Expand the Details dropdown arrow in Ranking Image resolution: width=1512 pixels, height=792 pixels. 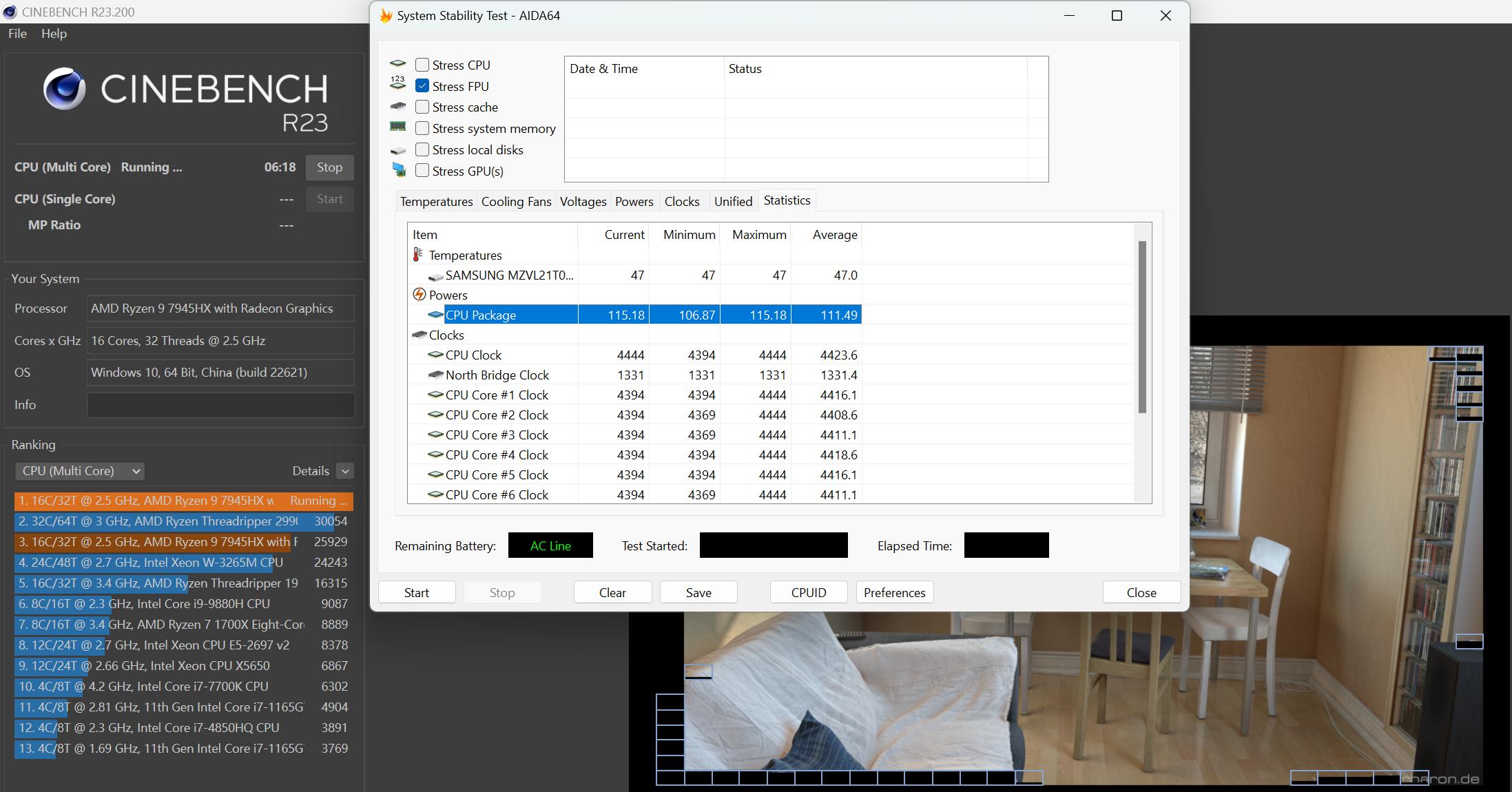[345, 471]
